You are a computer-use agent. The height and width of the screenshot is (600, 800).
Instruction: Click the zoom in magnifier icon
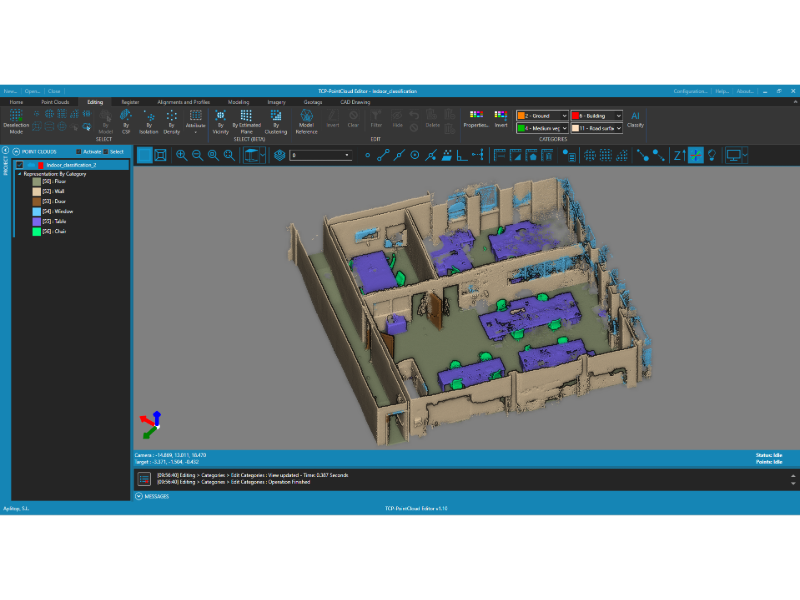click(182, 155)
